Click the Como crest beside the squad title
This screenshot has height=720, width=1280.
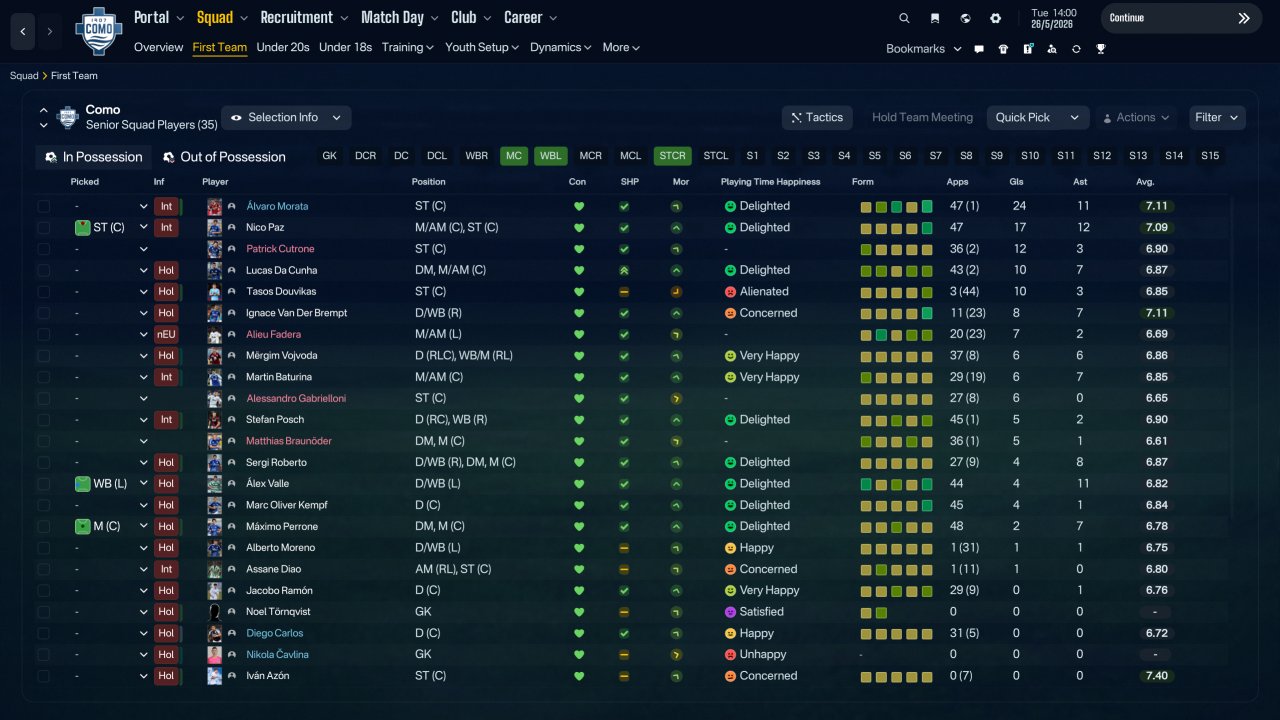68,117
